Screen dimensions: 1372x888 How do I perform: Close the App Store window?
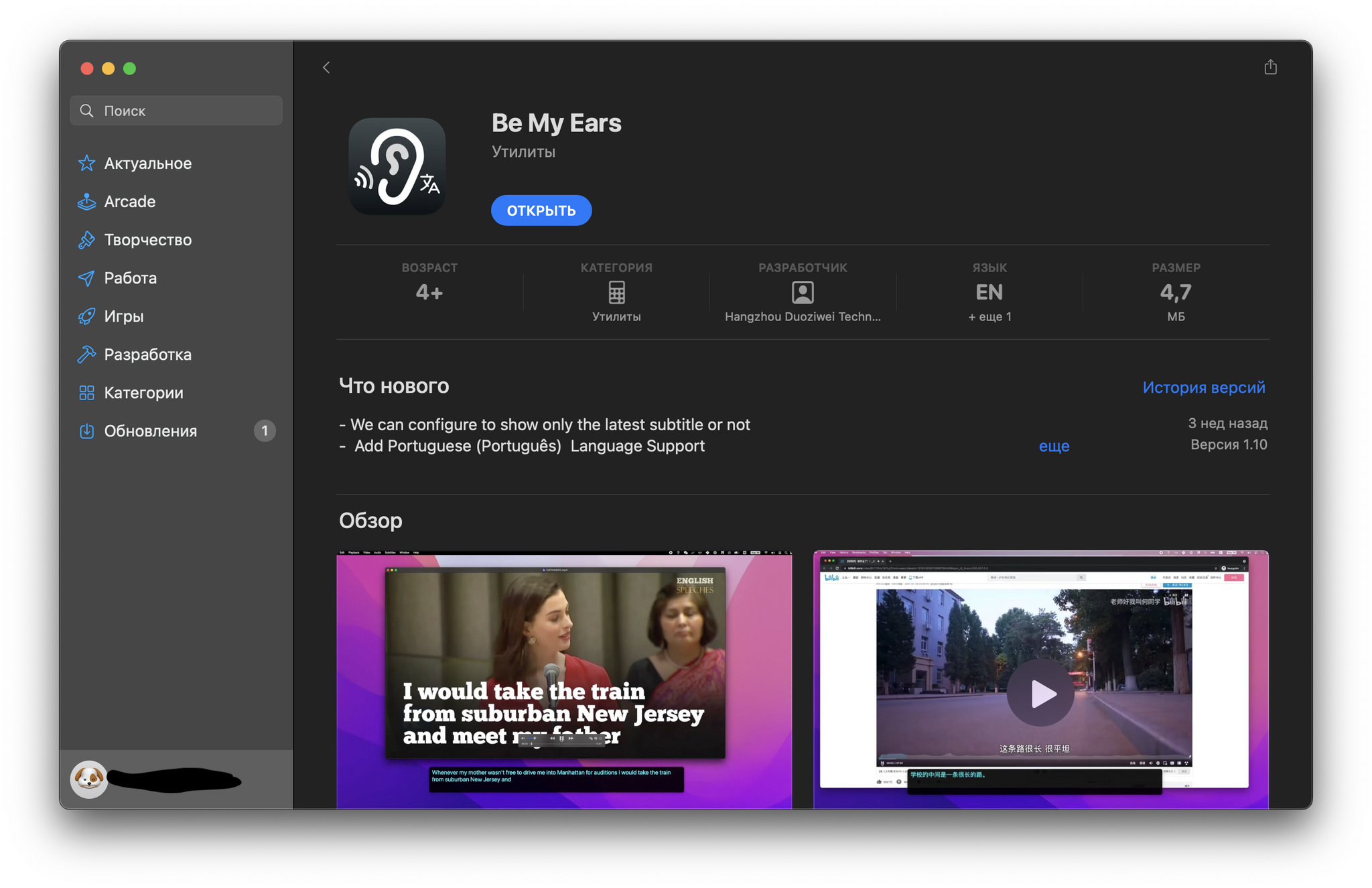click(86, 68)
